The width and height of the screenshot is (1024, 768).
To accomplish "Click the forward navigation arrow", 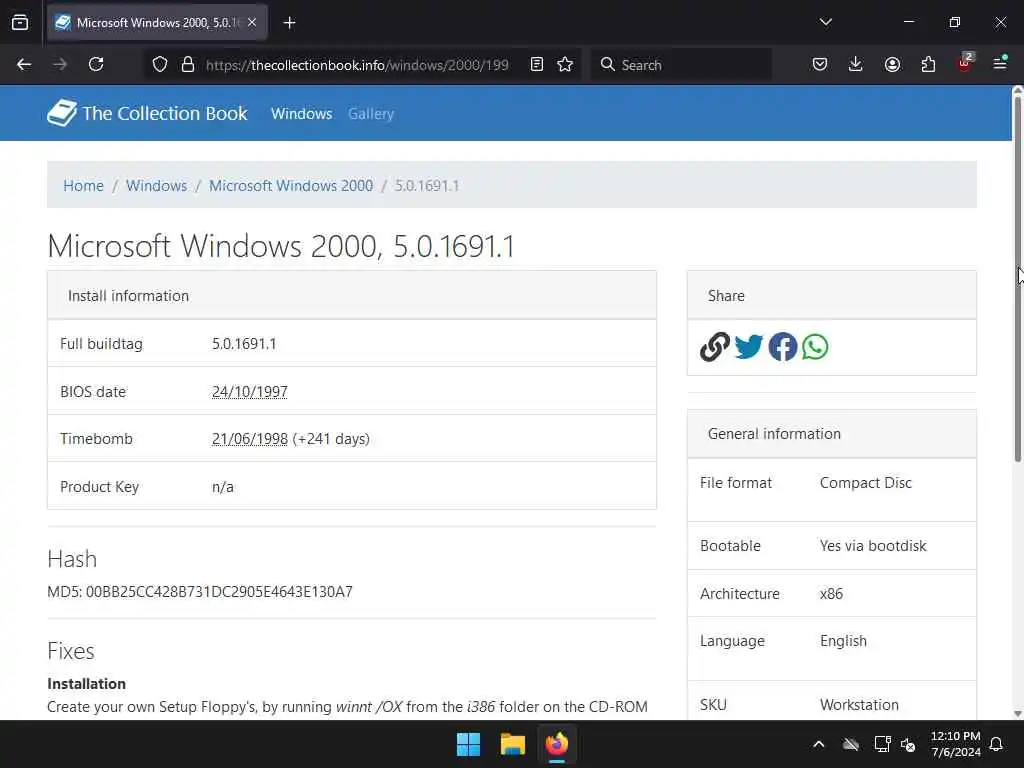I will tap(60, 65).
